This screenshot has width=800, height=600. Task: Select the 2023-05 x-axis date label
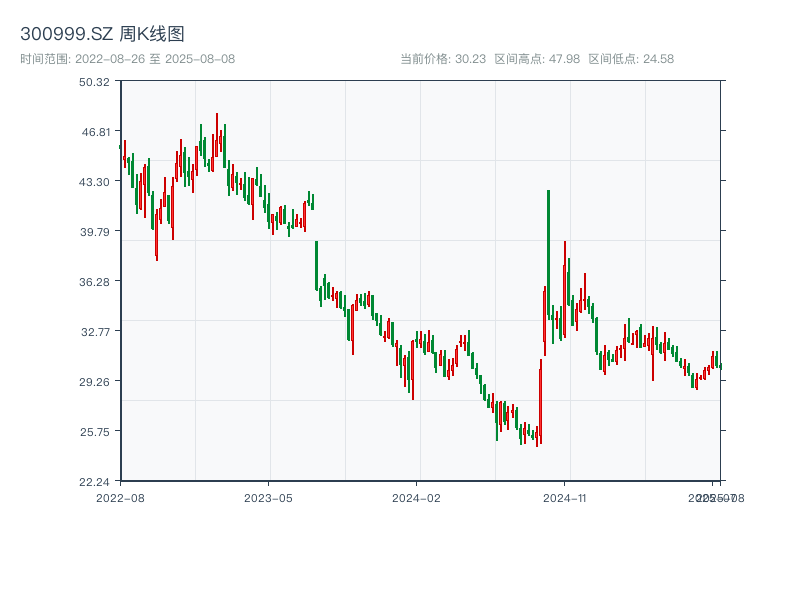269,497
